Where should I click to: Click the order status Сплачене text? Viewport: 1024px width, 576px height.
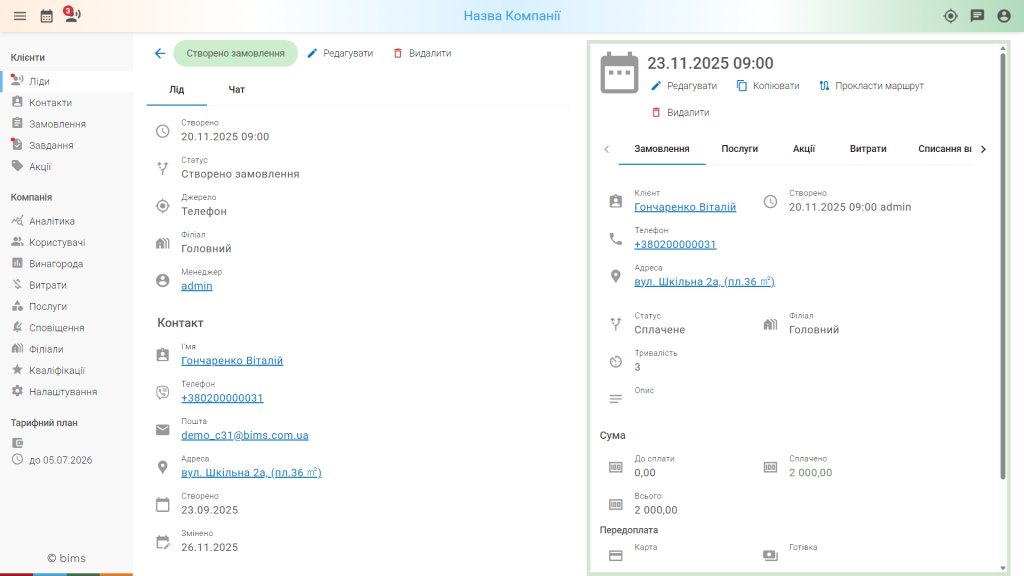click(660, 330)
